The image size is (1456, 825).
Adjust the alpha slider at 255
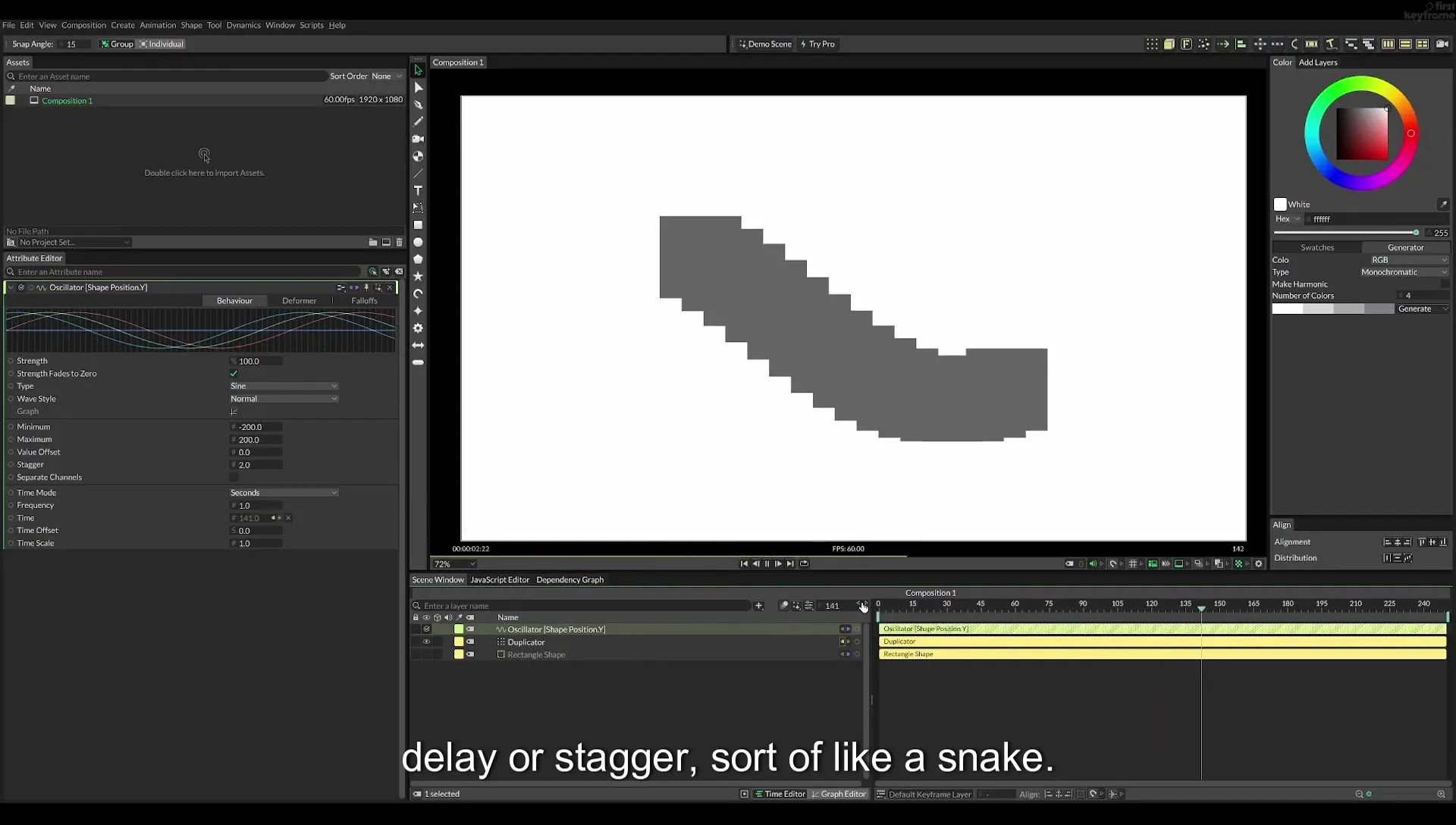(x=1345, y=233)
